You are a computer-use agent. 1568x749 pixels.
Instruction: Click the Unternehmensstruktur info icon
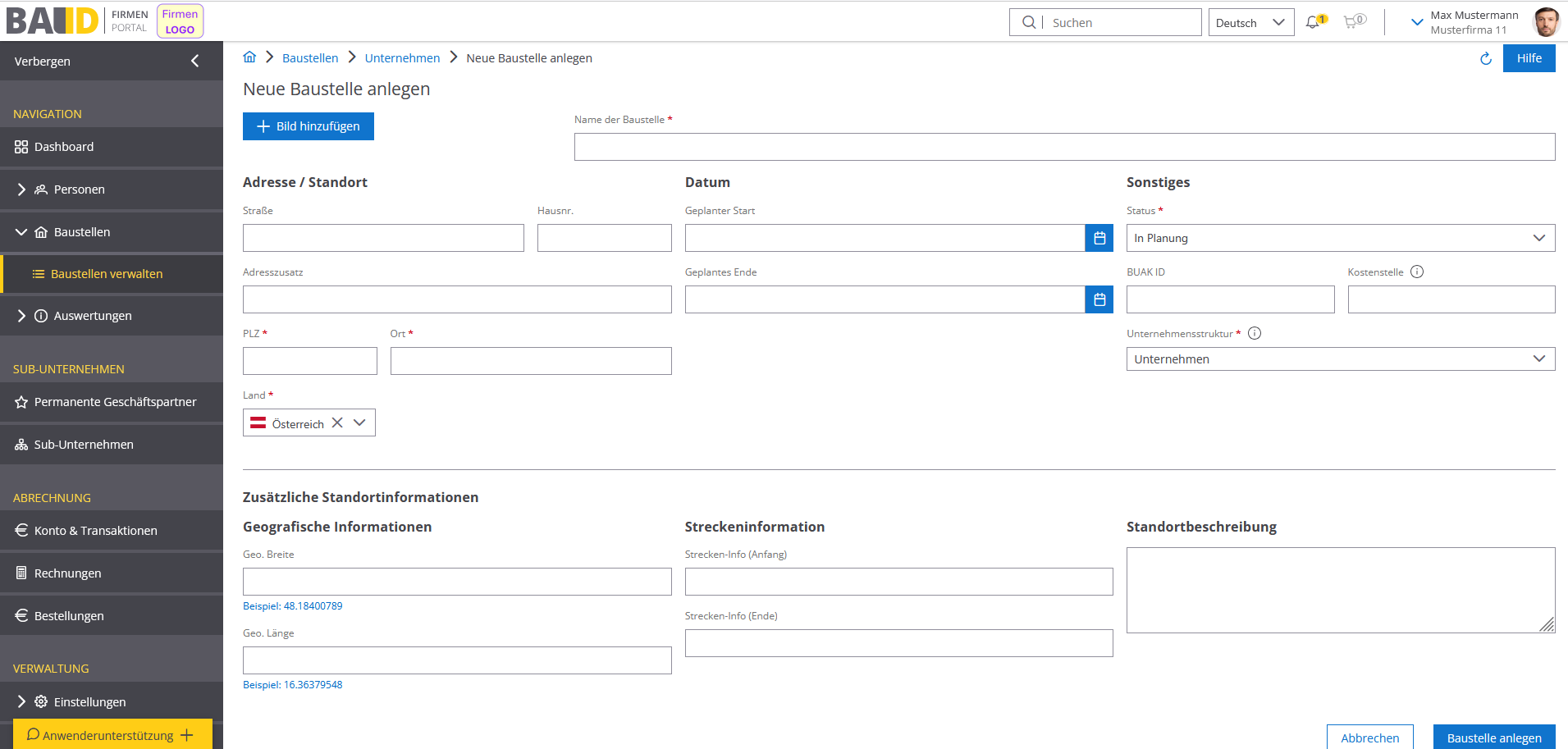1255,333
